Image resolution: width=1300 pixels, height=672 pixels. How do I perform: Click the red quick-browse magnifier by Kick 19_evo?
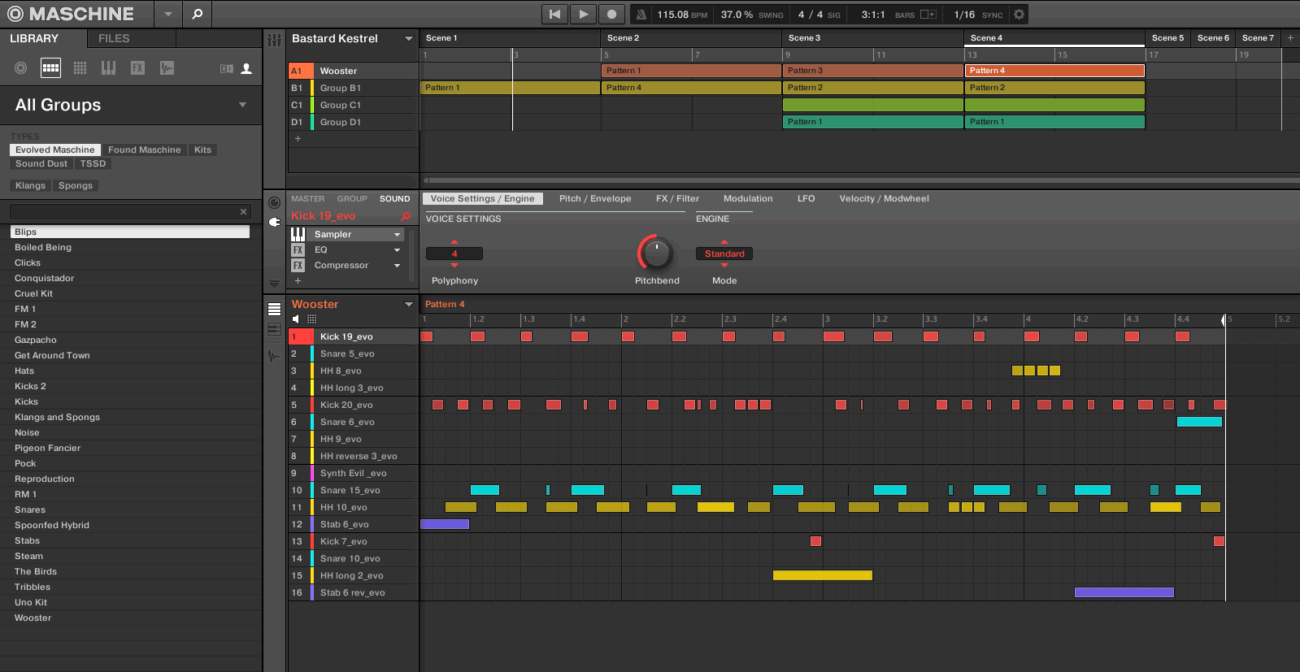click(x=405, y=216)
